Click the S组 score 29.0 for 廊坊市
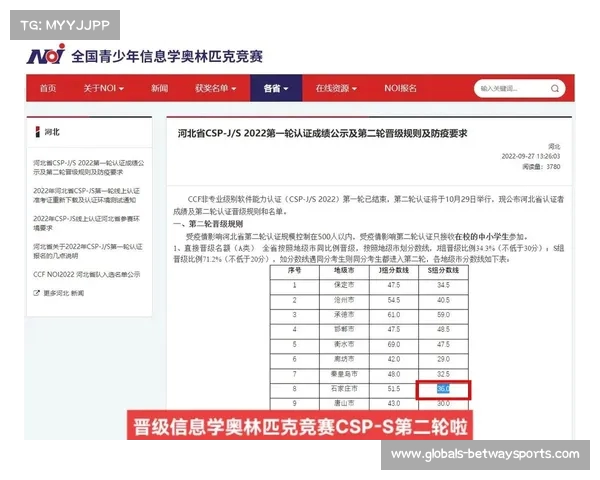The width and height of the screenshot is (600, 480). [x=443, y=359]
